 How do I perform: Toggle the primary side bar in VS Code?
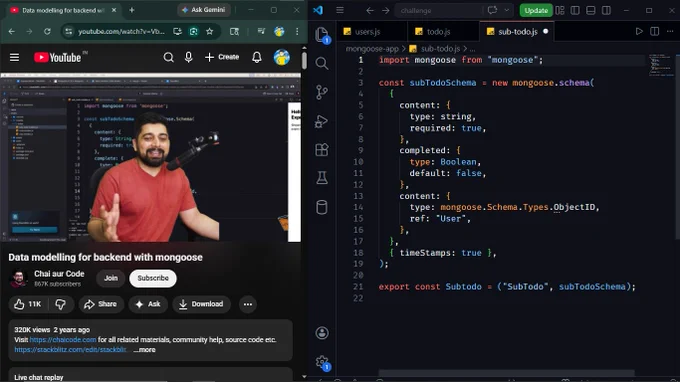(575, 10)
